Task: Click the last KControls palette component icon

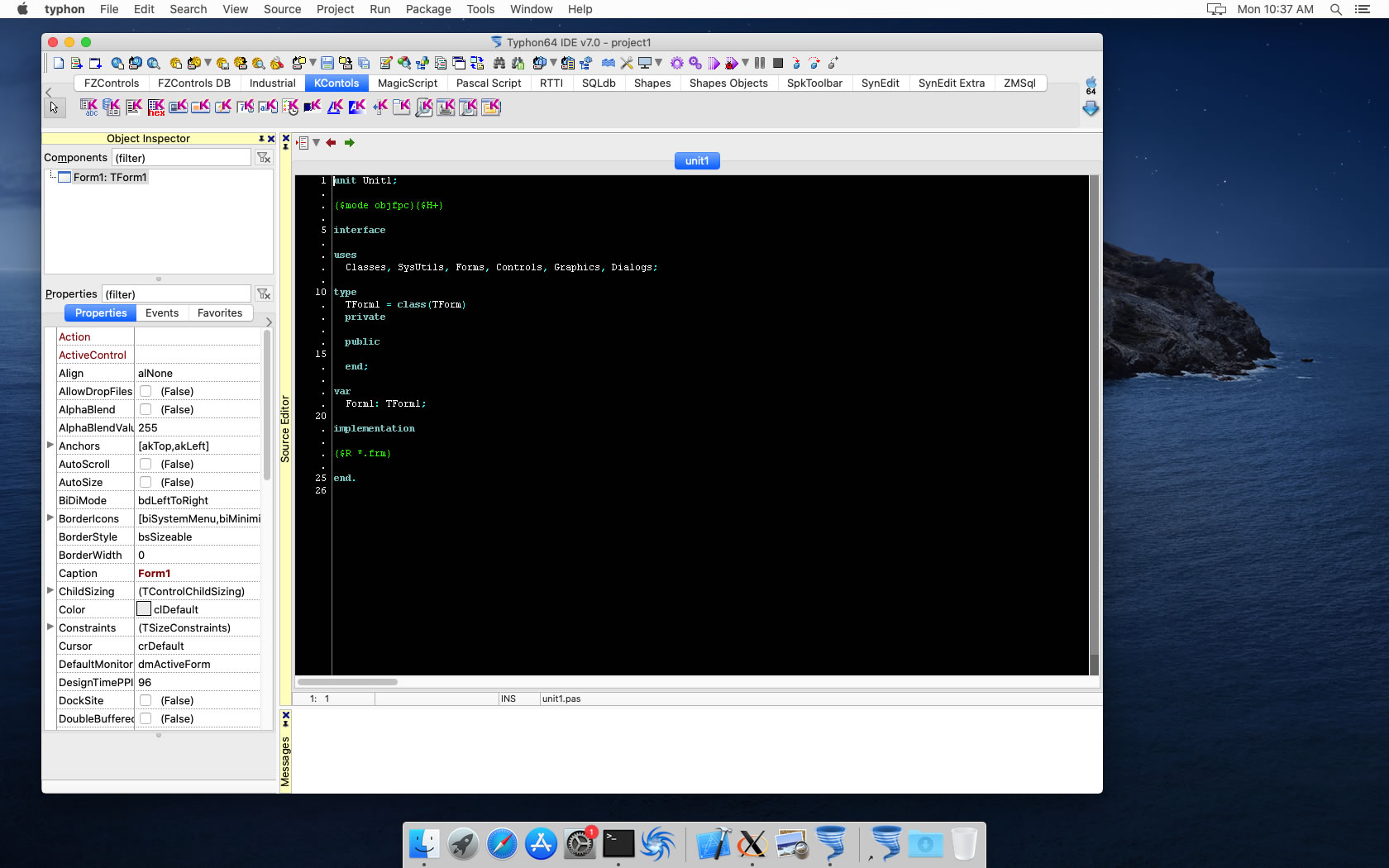Action: 490,107
